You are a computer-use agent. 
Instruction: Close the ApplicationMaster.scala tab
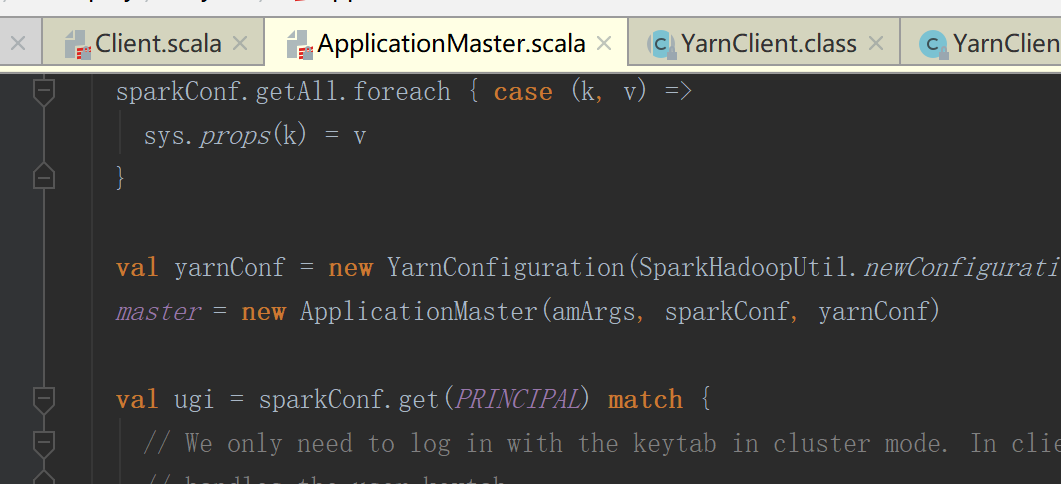(604, 44)
